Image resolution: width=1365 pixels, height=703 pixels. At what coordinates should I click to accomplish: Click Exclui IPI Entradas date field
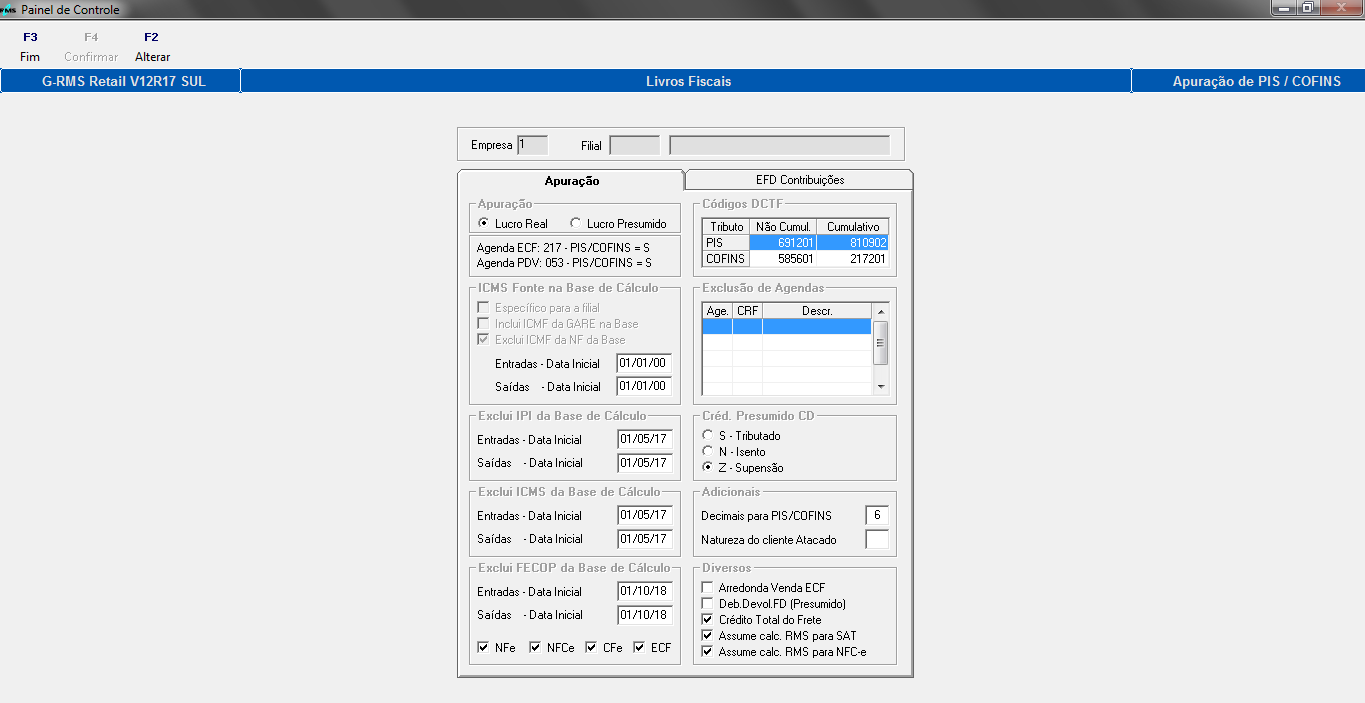[644, 439]
